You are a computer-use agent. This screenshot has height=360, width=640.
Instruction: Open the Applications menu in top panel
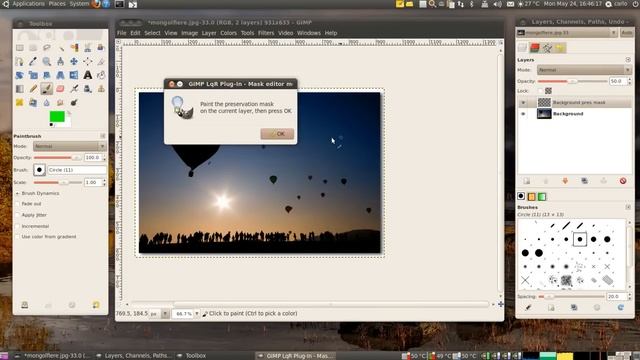[x=28, y=4]
